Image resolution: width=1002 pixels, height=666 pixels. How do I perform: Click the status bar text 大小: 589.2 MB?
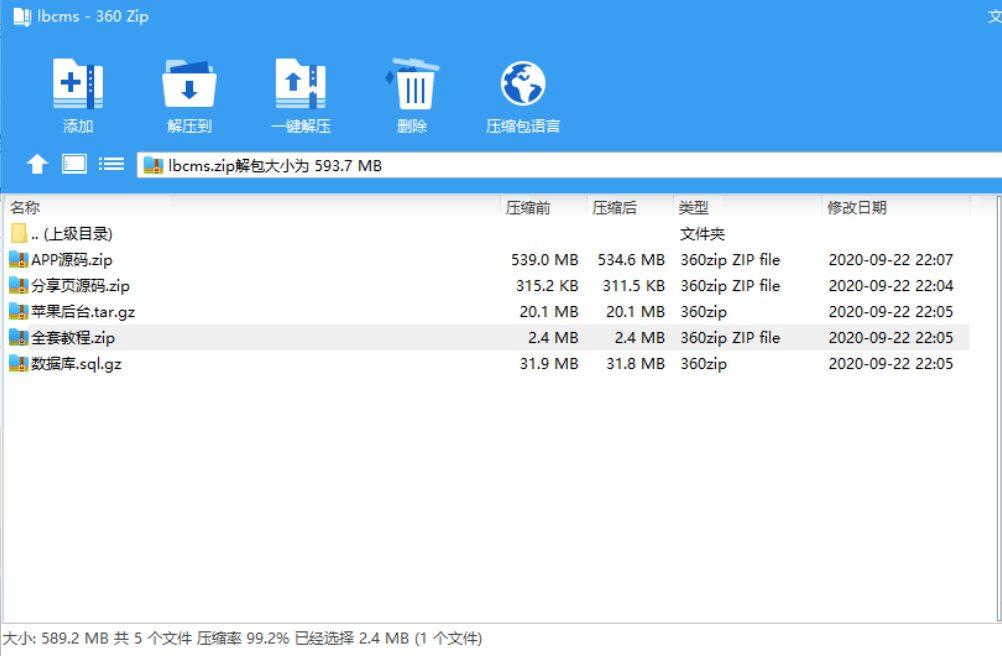(x=56, y=638)
